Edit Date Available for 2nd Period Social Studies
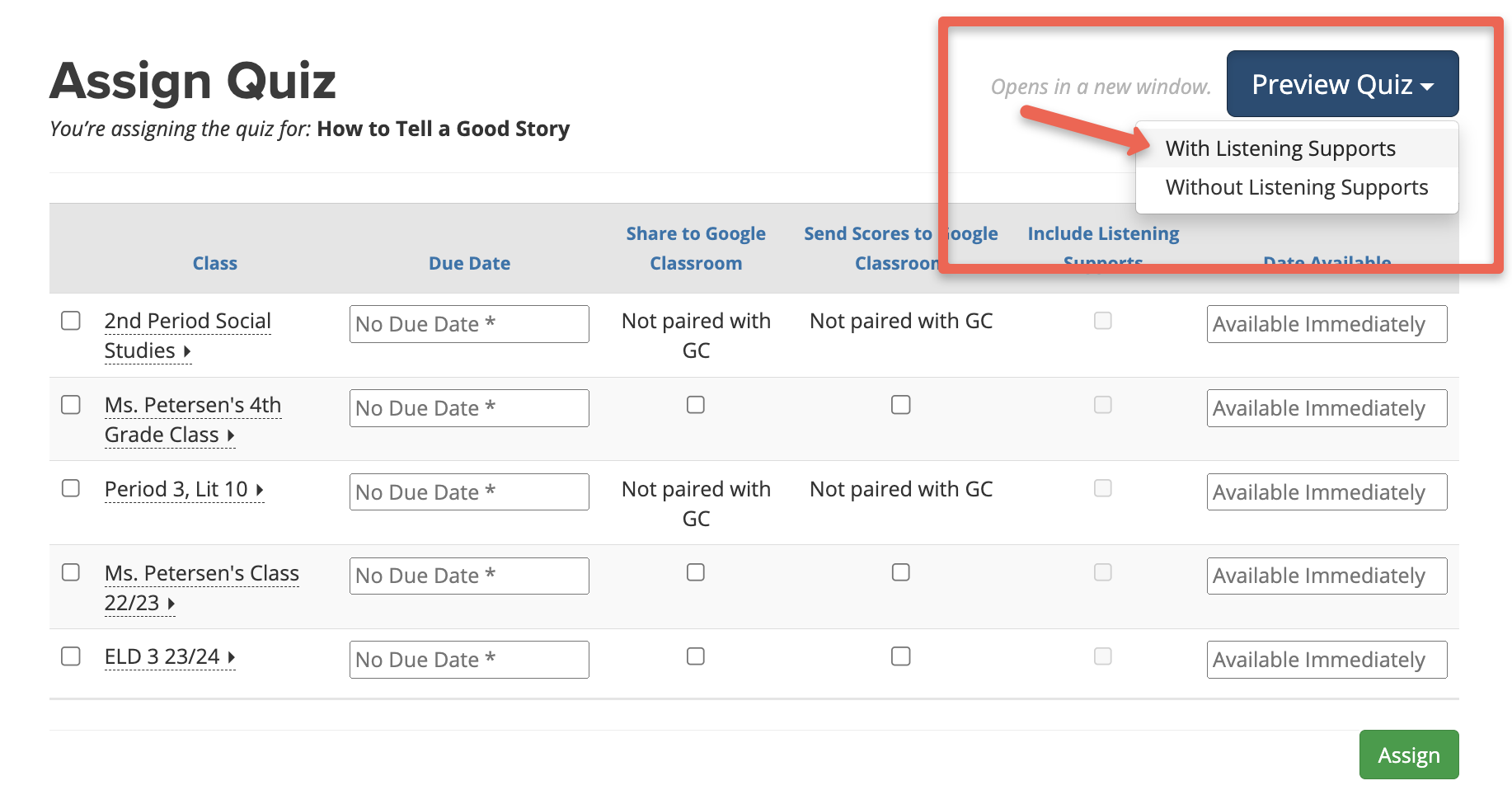Viewport: 1512px width, 790px height. click(1326, 324)
